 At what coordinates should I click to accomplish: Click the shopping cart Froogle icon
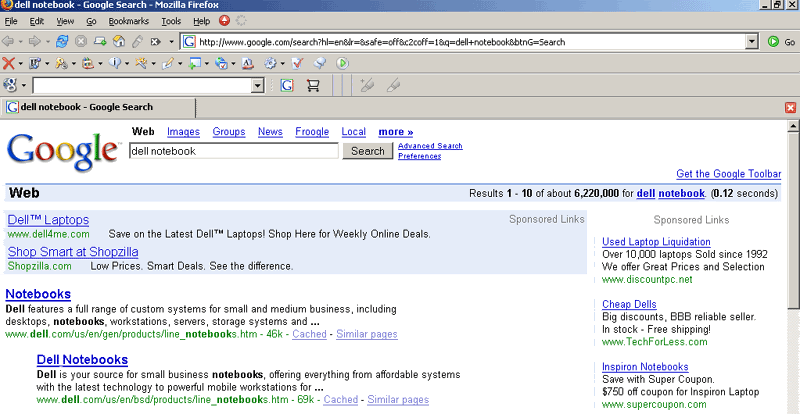point(313,85)
